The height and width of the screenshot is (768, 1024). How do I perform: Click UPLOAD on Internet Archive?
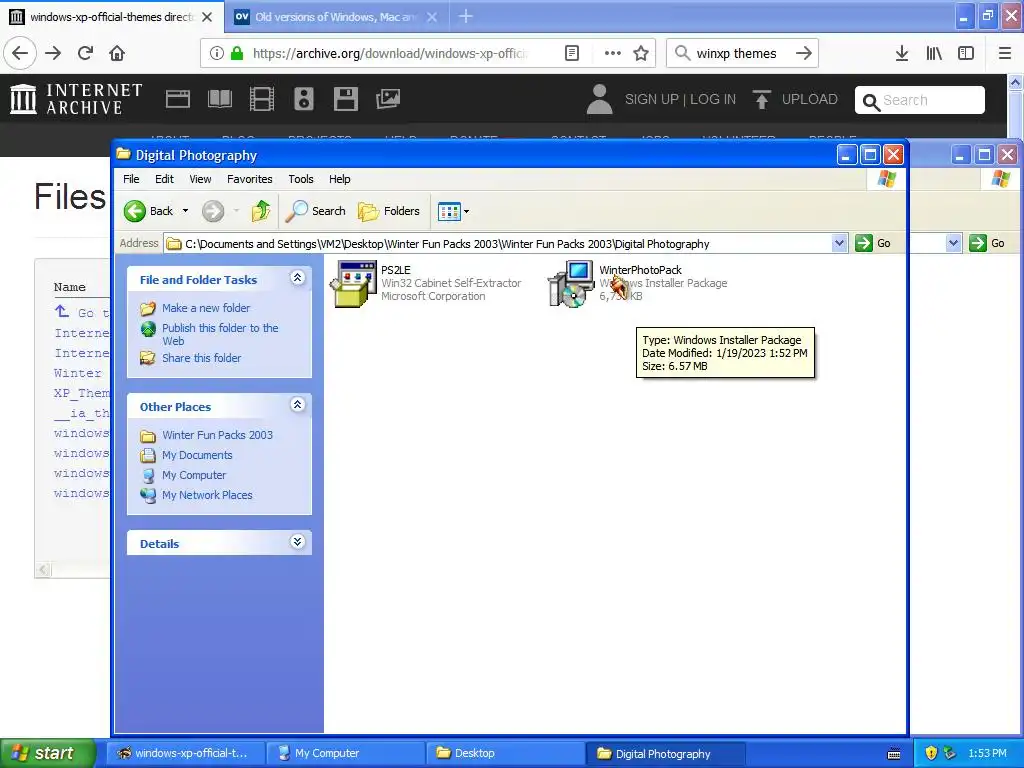click(795, 99)
